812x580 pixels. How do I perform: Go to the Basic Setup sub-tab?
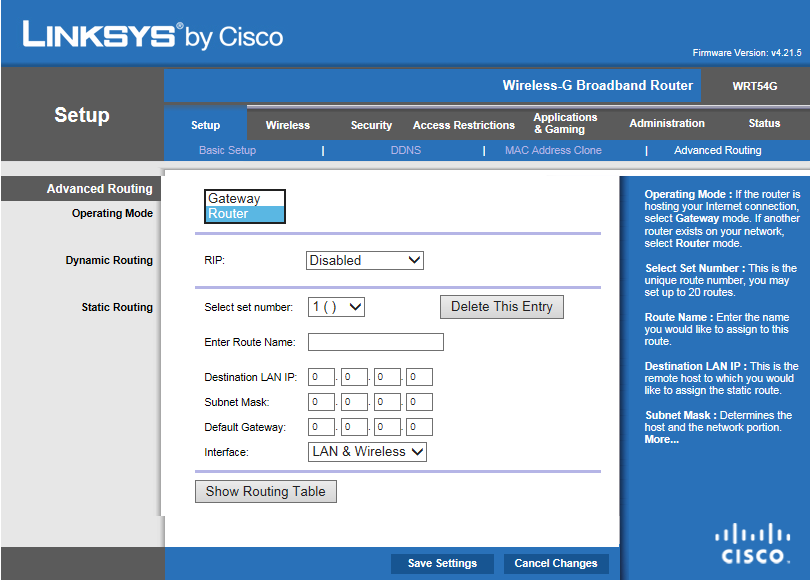pos(227,150)
